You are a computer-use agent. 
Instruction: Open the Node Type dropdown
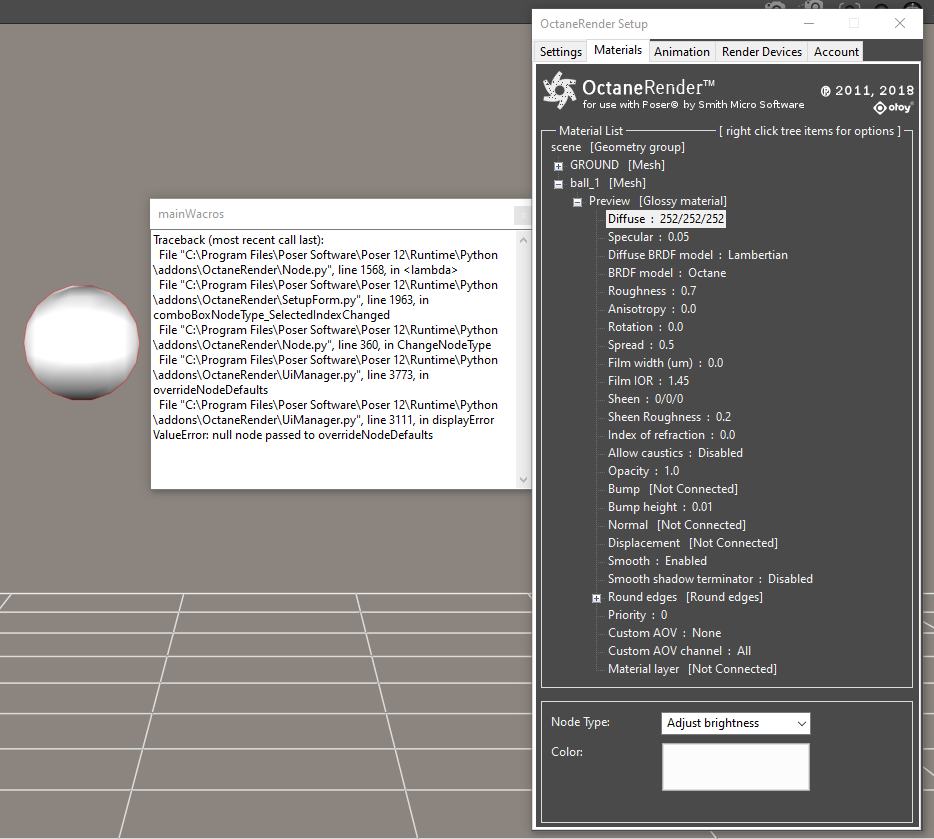735,723
